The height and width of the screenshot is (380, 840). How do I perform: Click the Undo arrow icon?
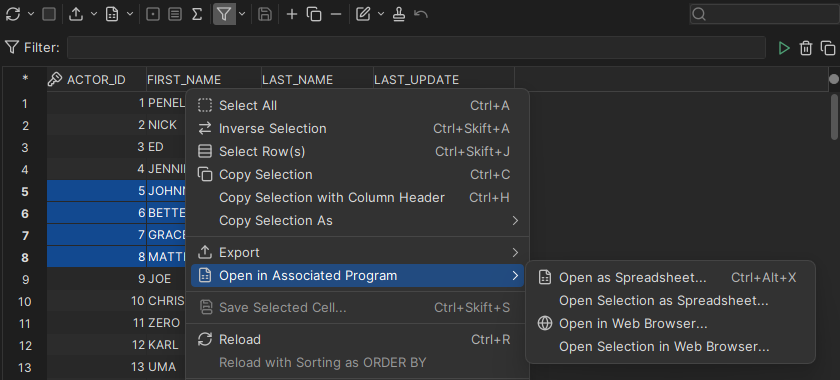click(x=421, y=14)
